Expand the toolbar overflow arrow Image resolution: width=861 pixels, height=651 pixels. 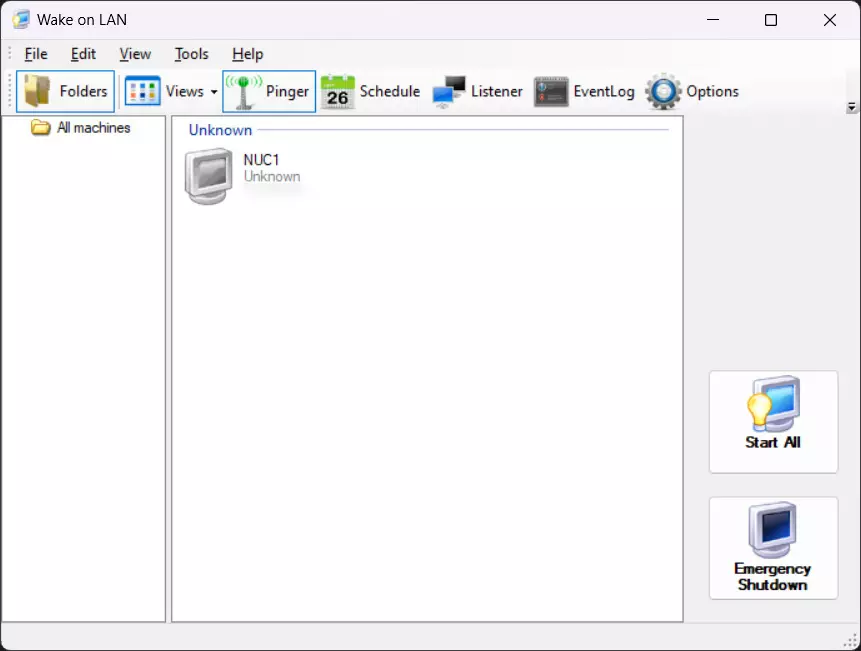point(852,107)
